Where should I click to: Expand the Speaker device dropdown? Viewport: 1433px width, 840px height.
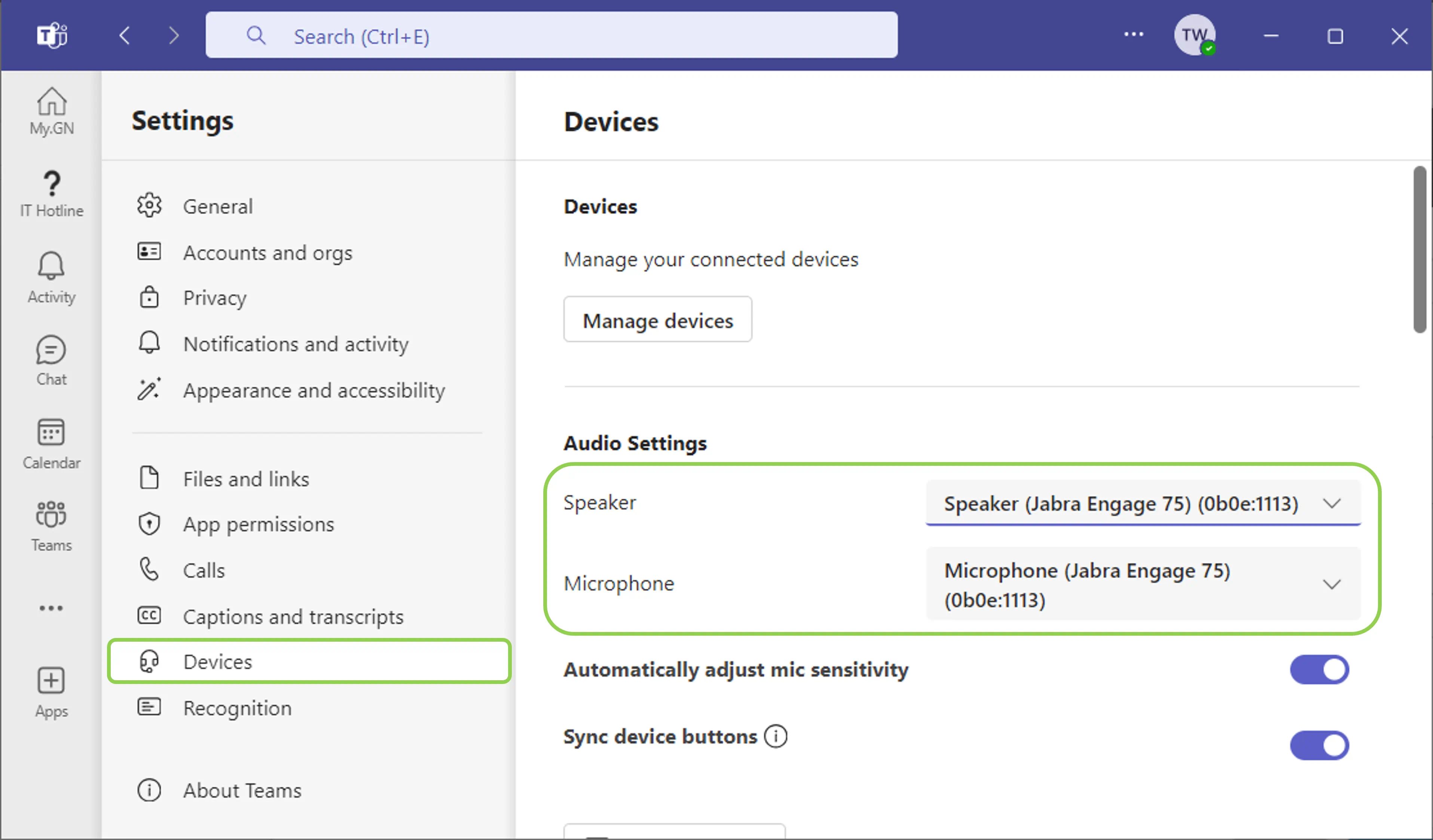pyautogui.click(x=1143, y=503)
